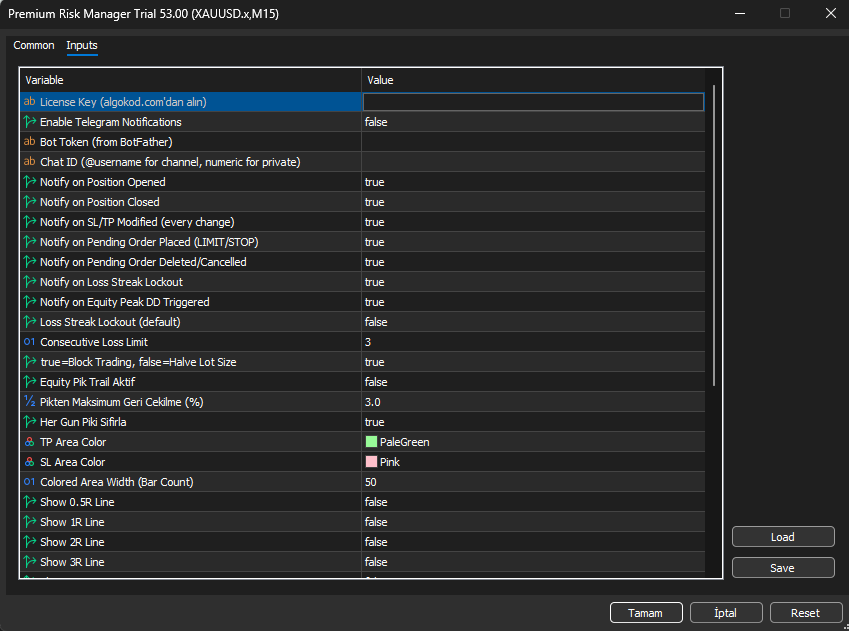
Task: Click the Her Gun Piki Sifirla icon
Action: point(30,422)
